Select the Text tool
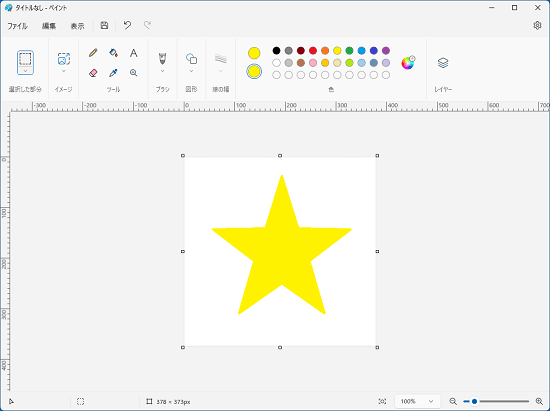The height and width of the screenshot is (411, 550). coord(134,53)
